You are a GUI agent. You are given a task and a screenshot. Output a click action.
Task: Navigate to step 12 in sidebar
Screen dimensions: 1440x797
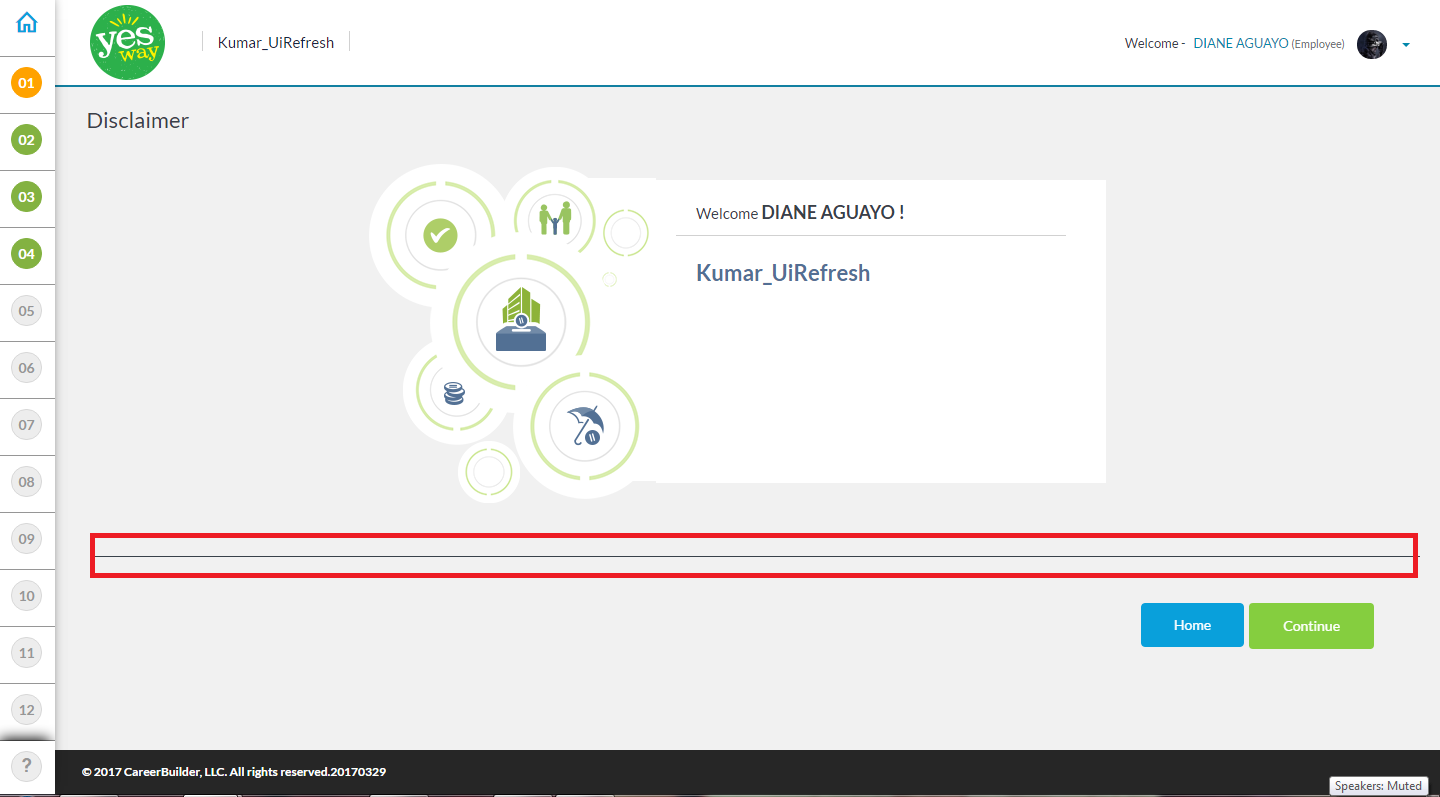(x=27, y=710)
